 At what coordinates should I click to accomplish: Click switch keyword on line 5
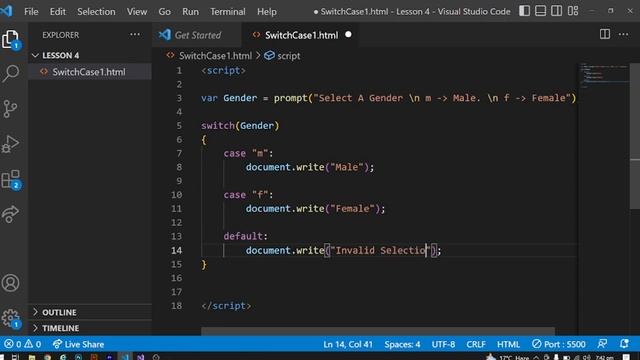[218, 126]
